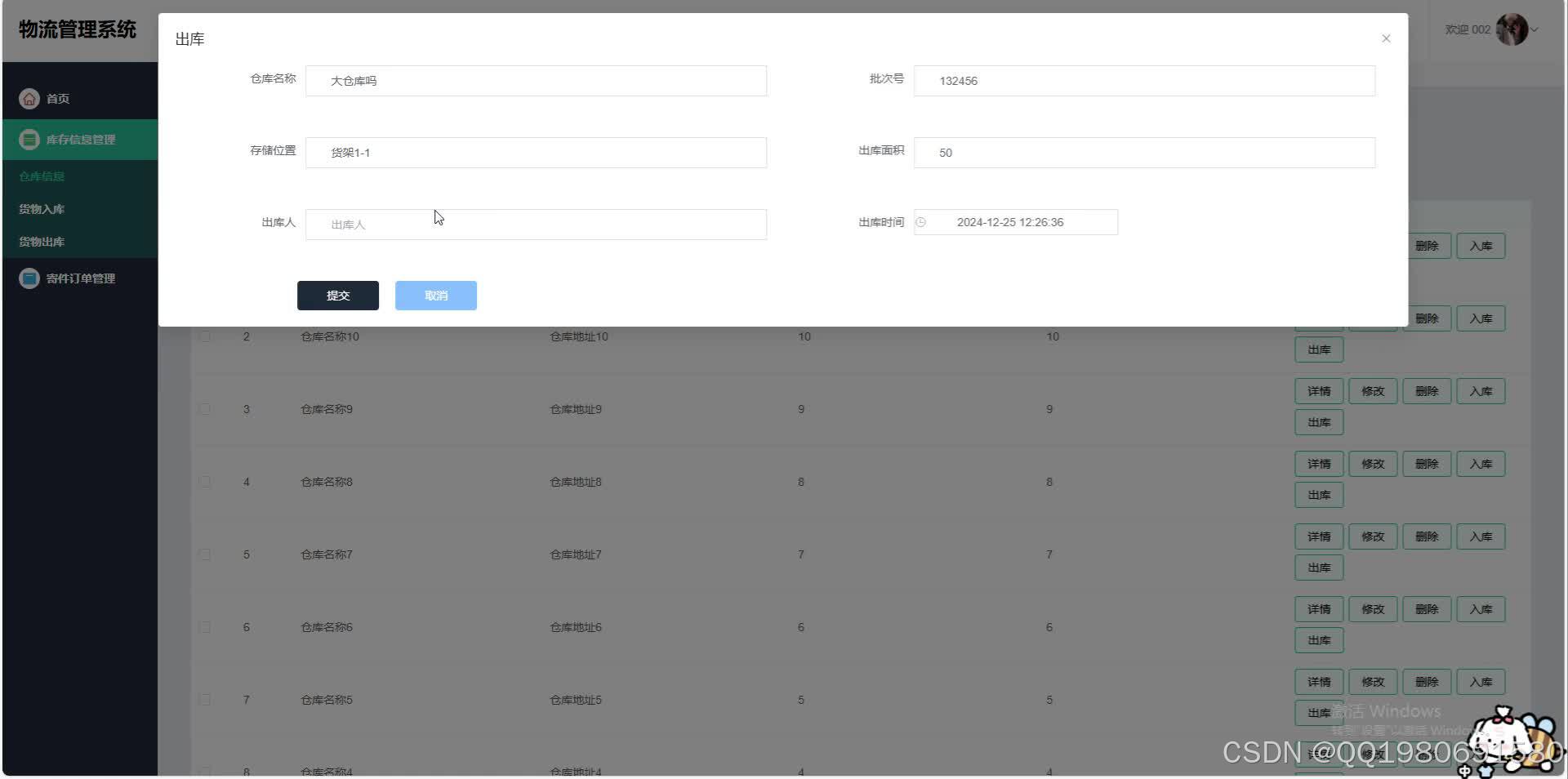Click 详情 button in 仓库名称8 row
The height and width of the screenshot is (779, 1568).
coord(1319,464)
